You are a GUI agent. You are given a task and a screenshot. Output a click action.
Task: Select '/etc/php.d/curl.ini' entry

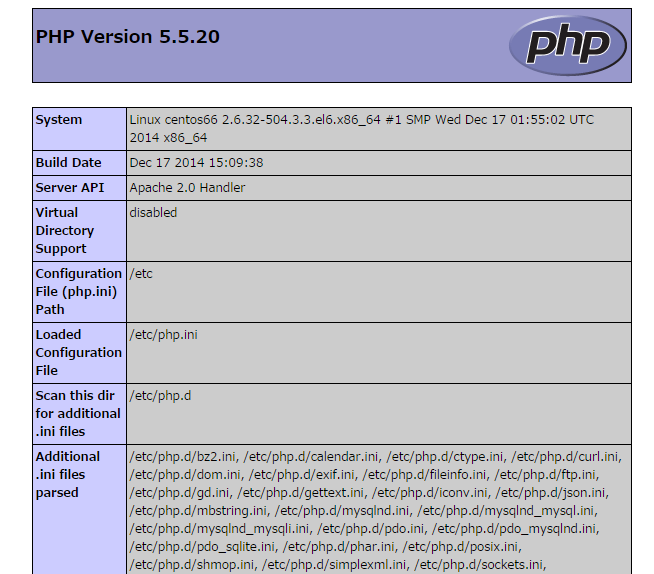[564, 457]
